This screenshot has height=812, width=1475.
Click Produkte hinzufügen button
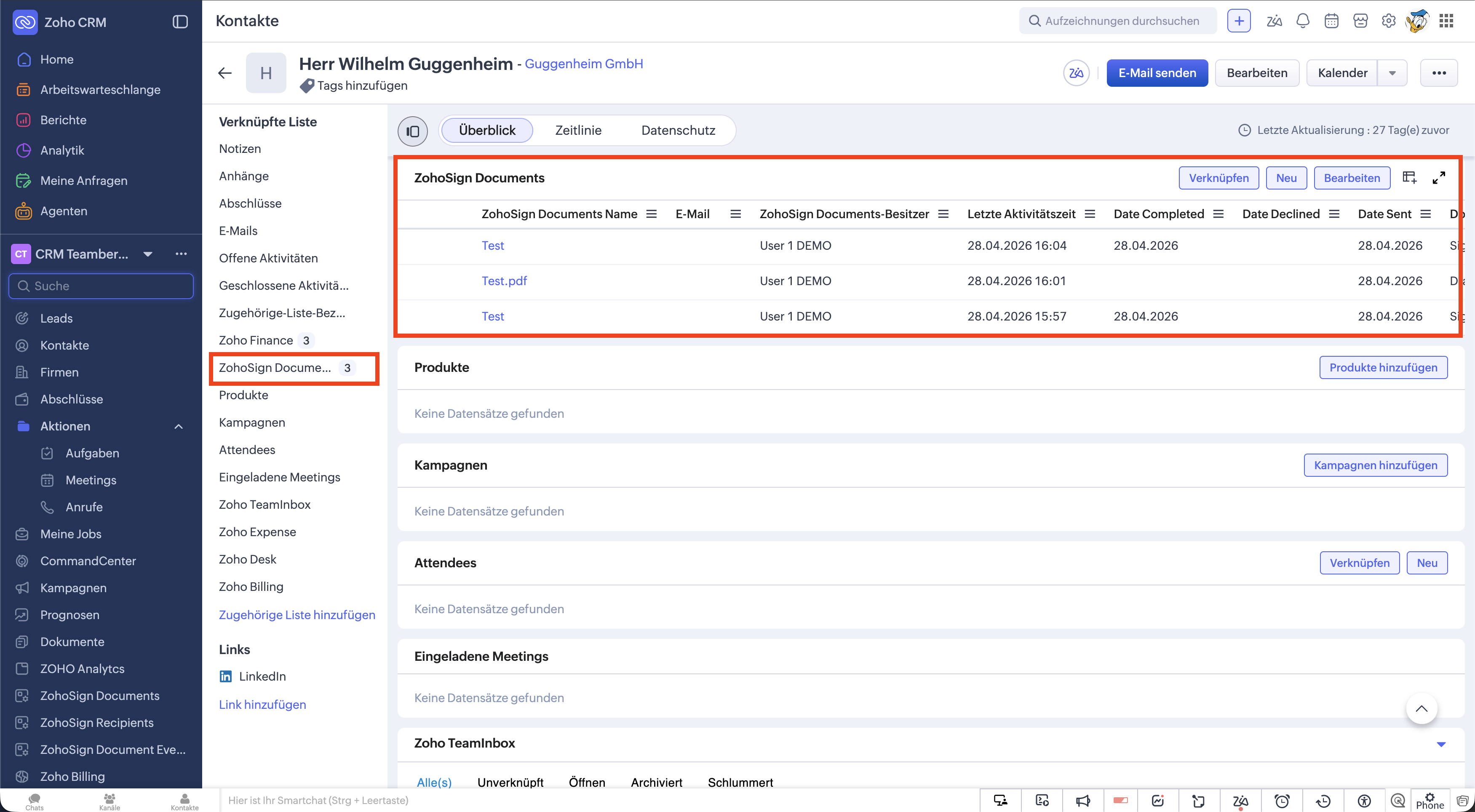(x=1383, y=368)
